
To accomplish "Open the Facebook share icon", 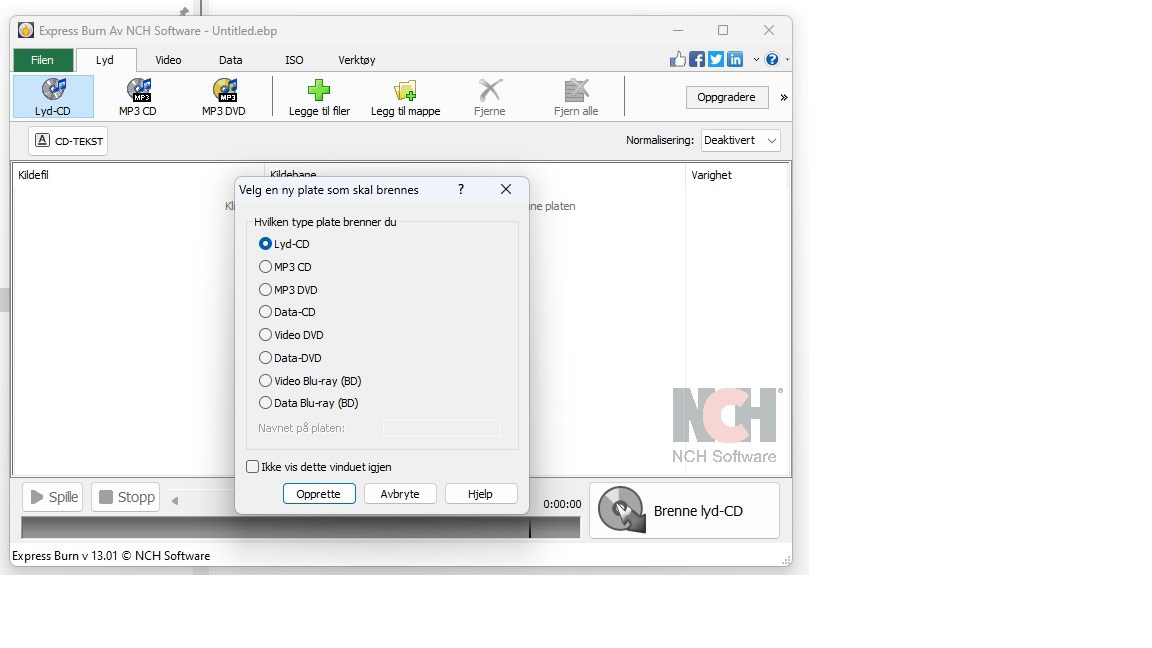I will pyautogui.click(x=697, y=59).
